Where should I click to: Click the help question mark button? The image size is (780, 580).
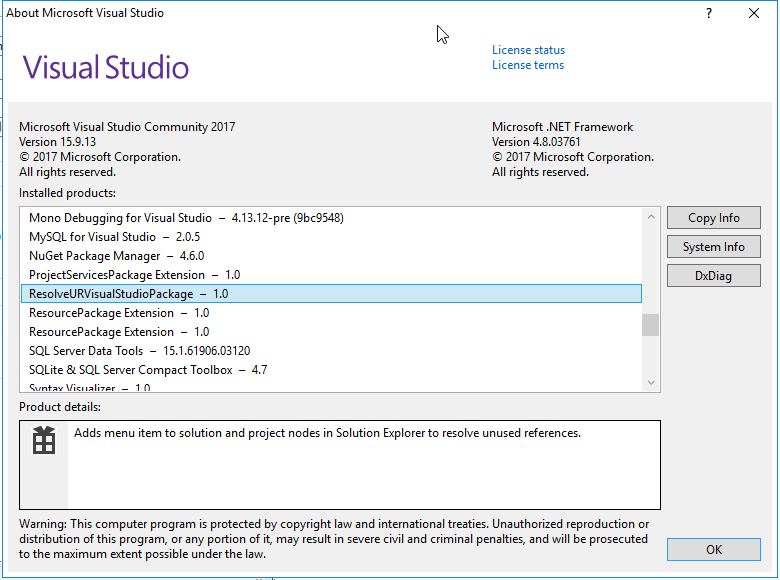pyautogui.click(x=709, y=13)
